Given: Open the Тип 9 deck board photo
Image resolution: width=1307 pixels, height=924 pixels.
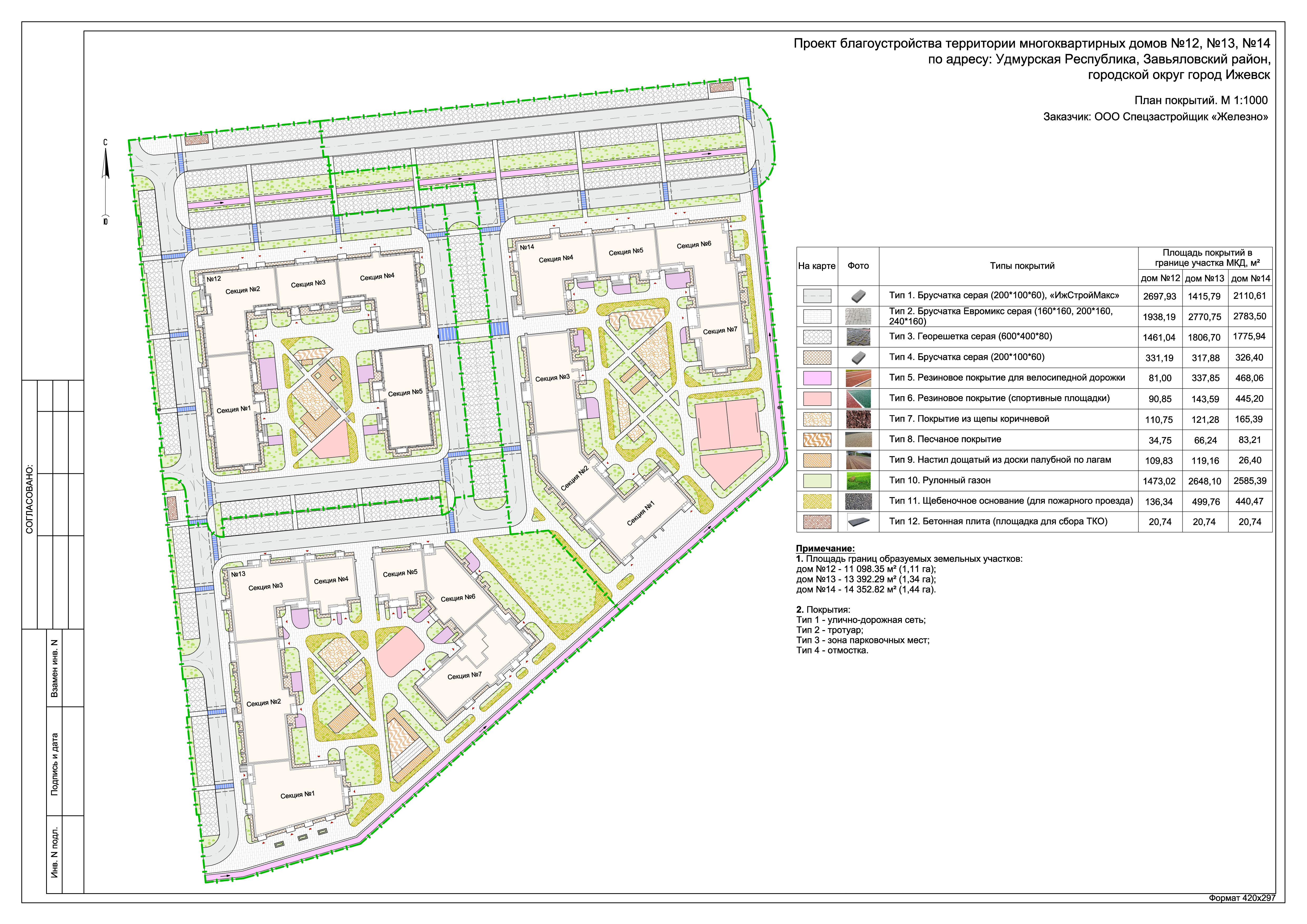Looking at the screenshot, I should pyautogui.click(x=858, y=460).
